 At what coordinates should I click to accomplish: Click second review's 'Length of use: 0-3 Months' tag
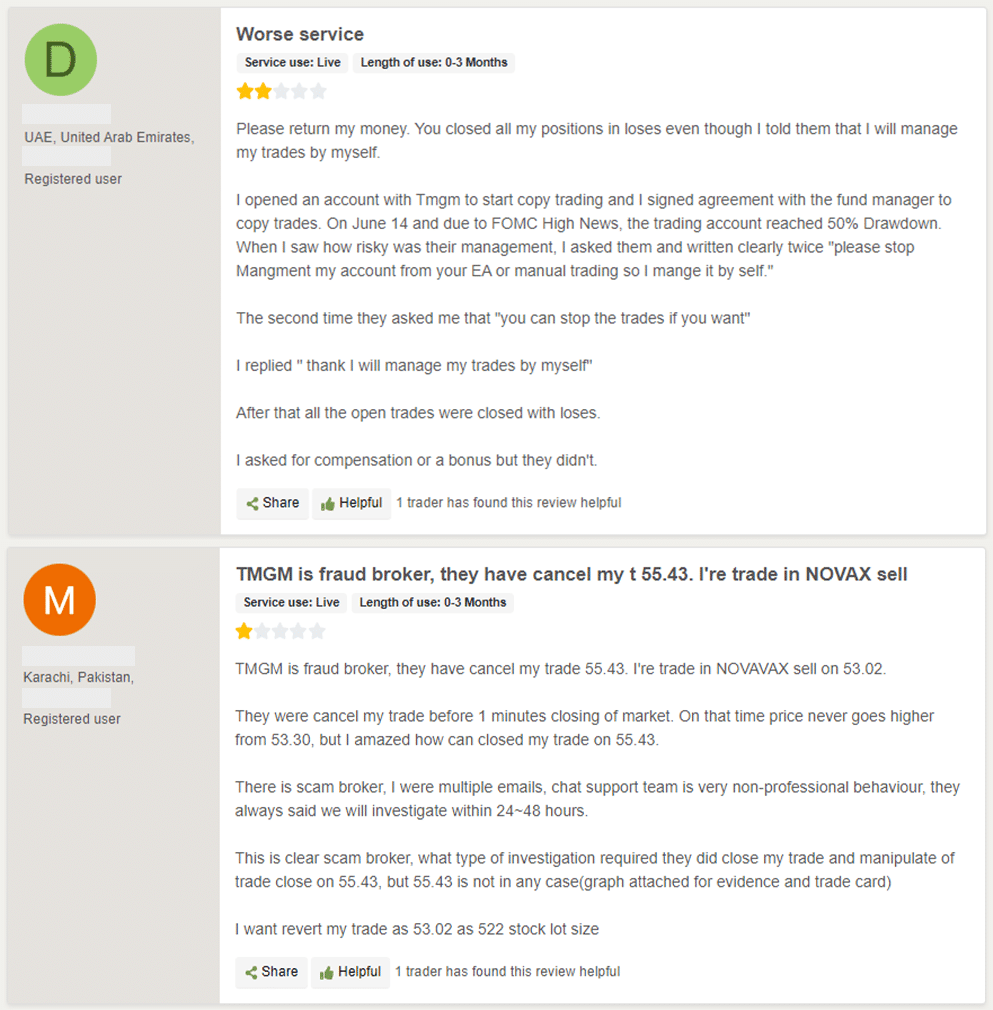[x=433, y=602]
